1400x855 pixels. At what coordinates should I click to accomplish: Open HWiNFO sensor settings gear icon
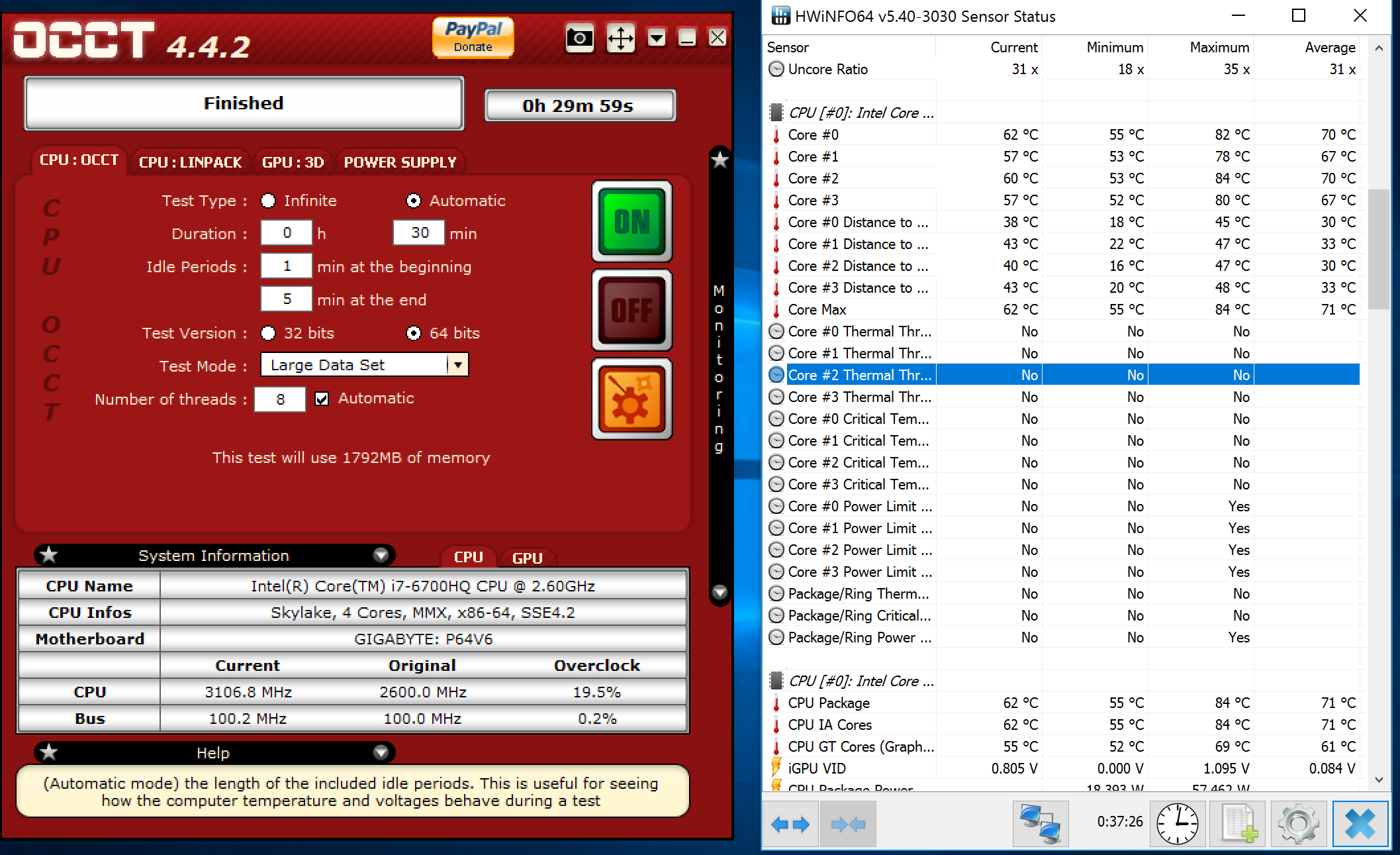(x=1298, y=824)
